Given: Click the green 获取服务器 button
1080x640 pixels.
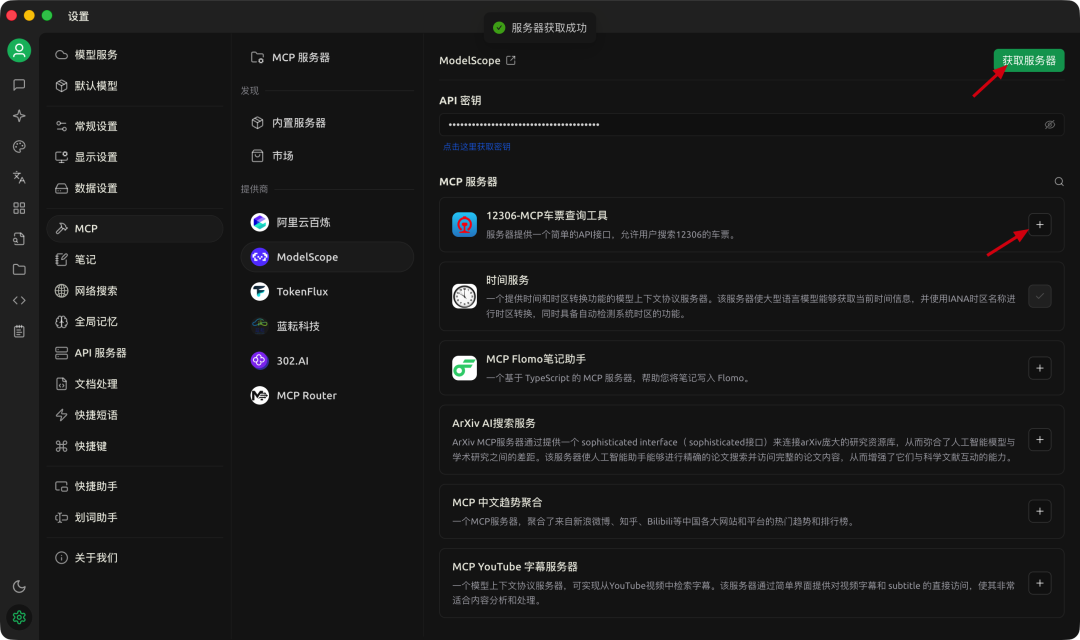Looking at the screenshot, I should 1028,60.
